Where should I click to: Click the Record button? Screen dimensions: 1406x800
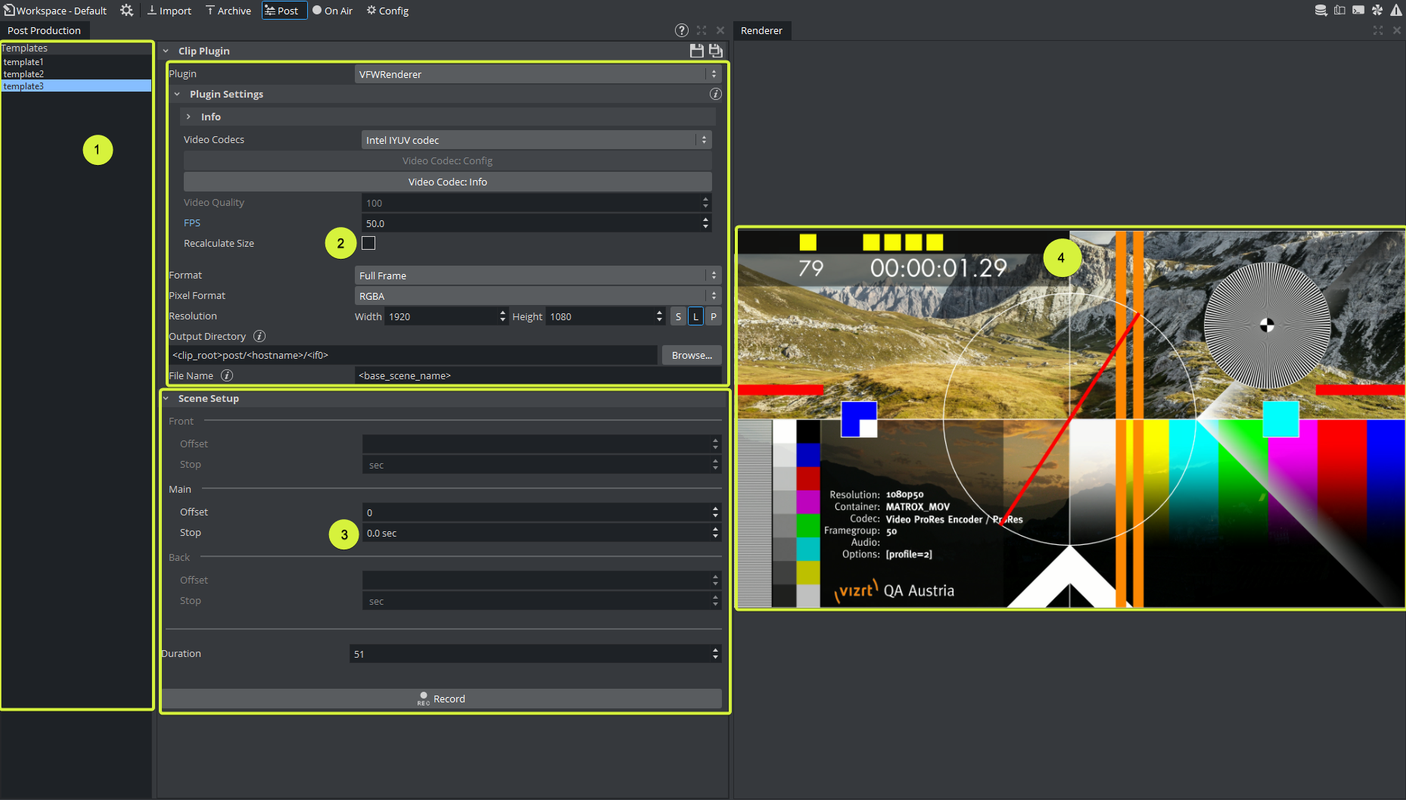pyautogui.click(x=441, y=699)
